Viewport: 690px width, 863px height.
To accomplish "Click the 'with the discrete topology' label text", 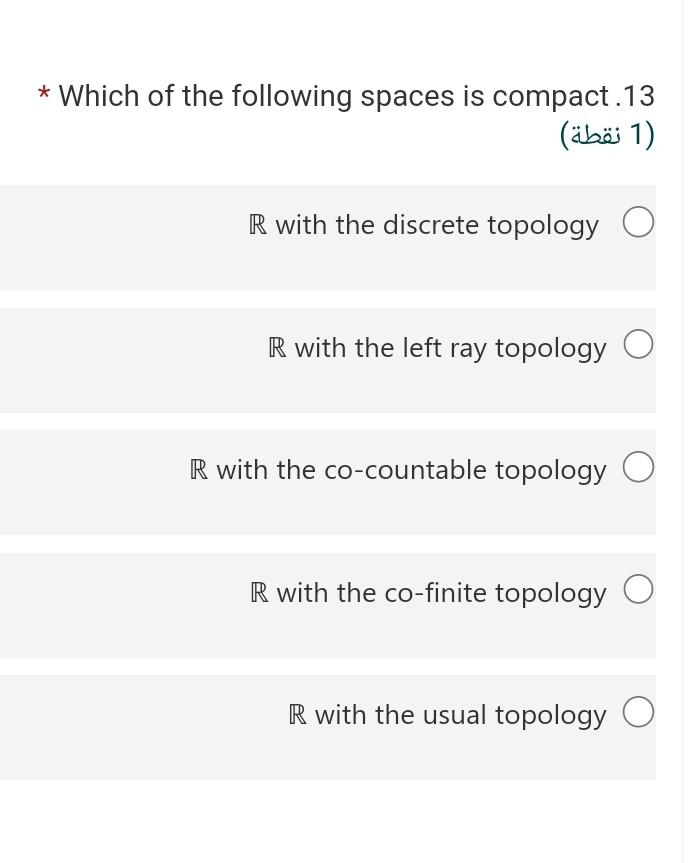I will 437,226.
